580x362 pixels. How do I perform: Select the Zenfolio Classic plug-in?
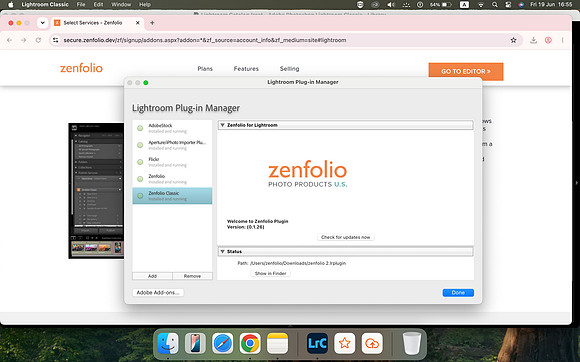[172, 196]
